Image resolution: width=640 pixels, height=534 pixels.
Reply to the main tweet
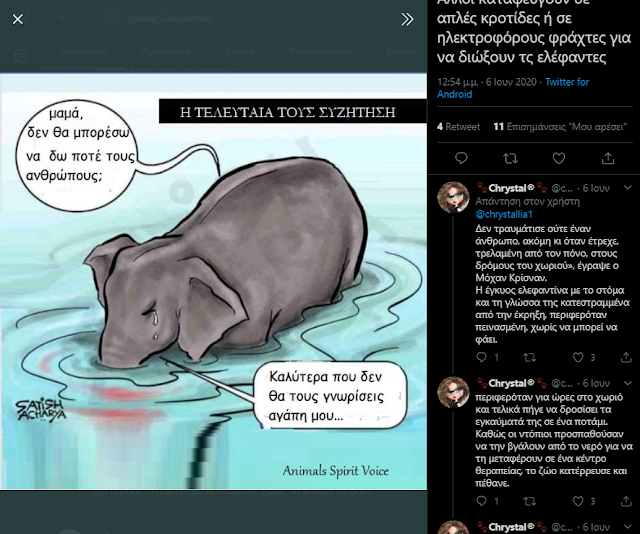(x=461, y=158)
